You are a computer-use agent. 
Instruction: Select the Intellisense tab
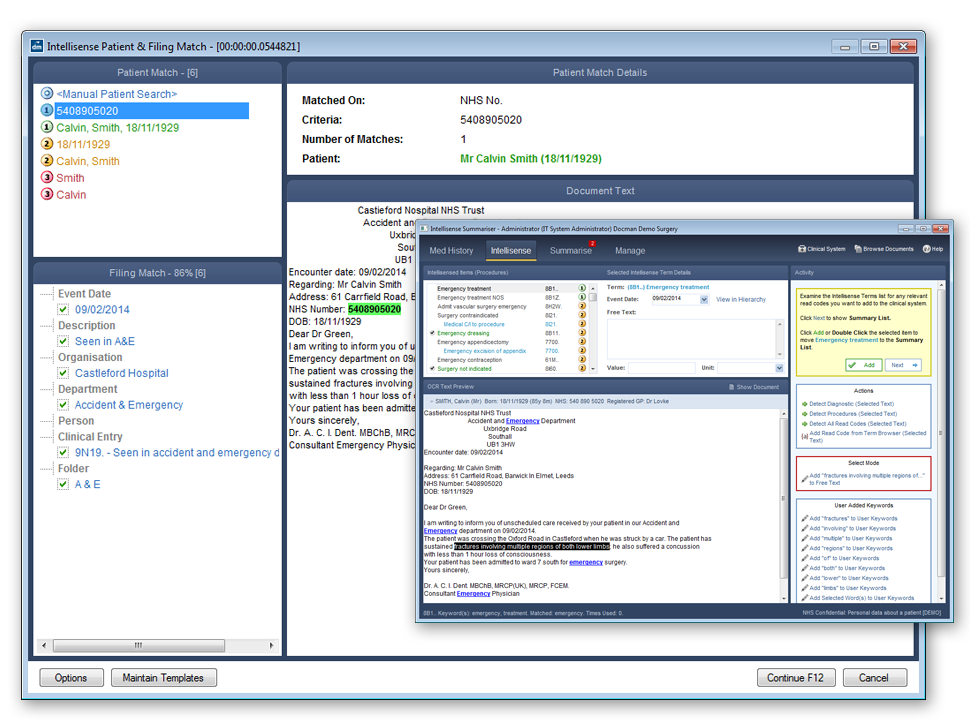pos(511,251)
